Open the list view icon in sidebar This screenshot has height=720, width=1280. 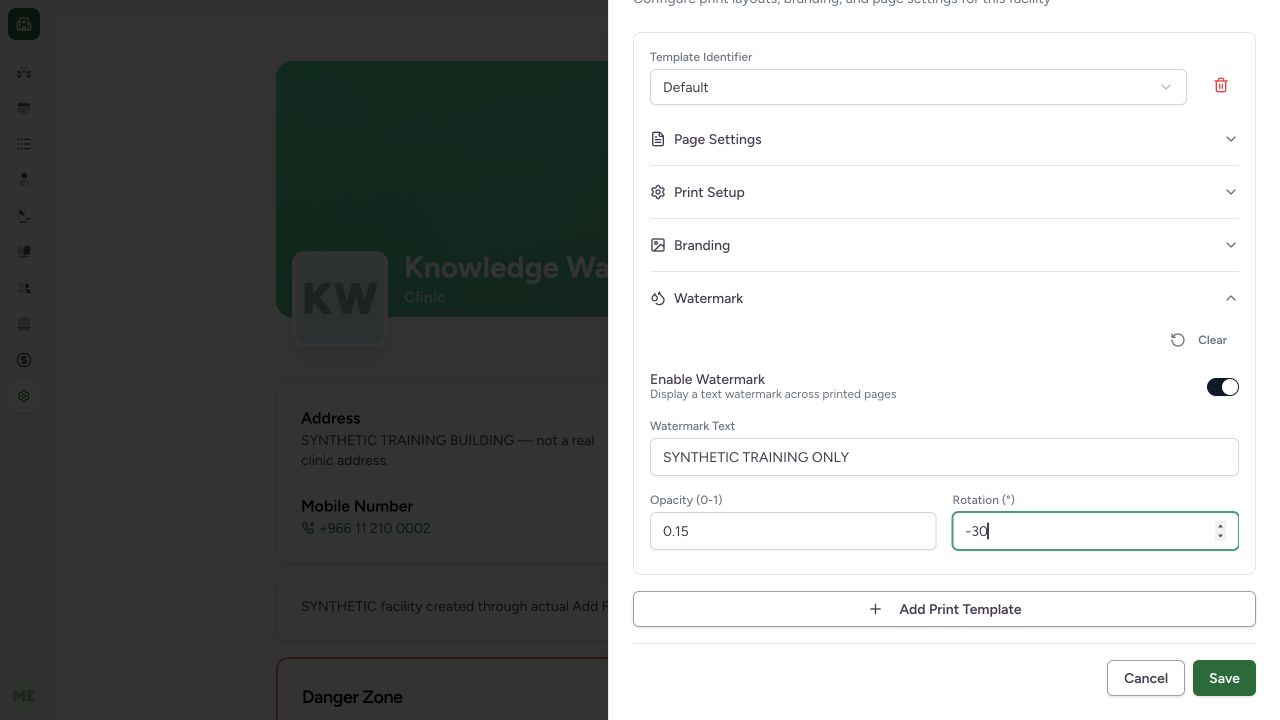24,144
